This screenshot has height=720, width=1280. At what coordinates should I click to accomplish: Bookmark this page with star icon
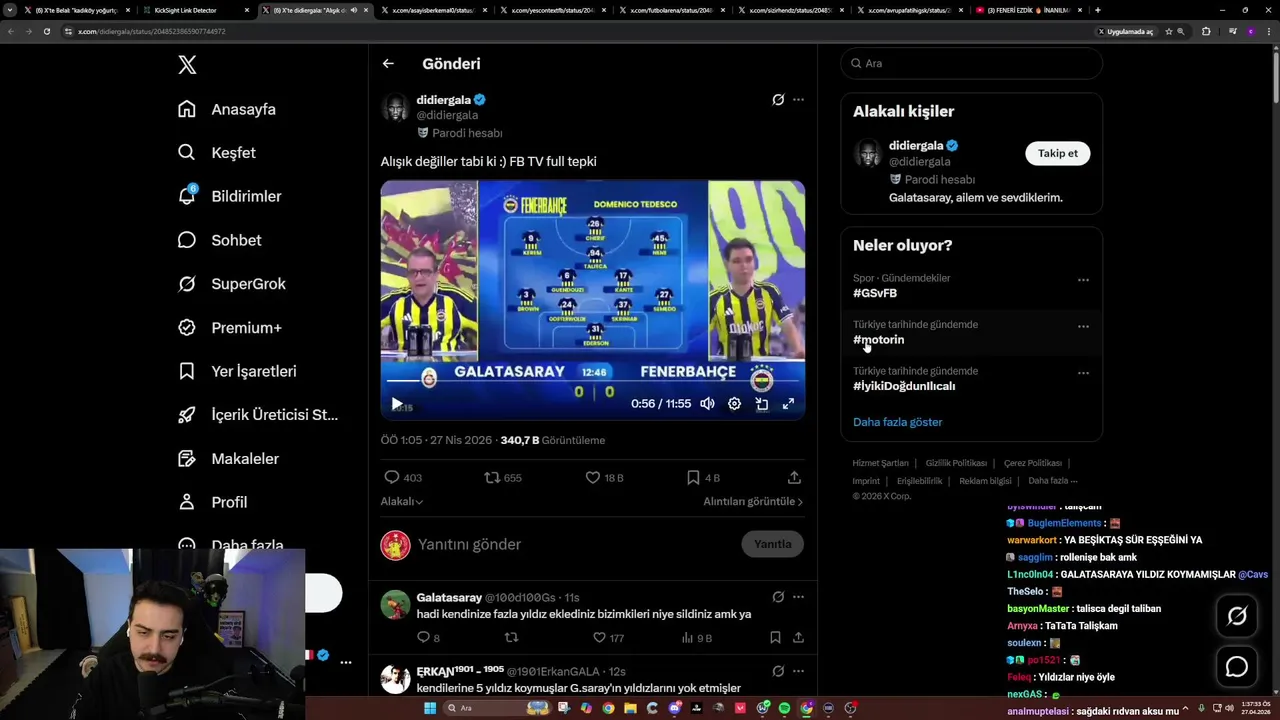1168,31
